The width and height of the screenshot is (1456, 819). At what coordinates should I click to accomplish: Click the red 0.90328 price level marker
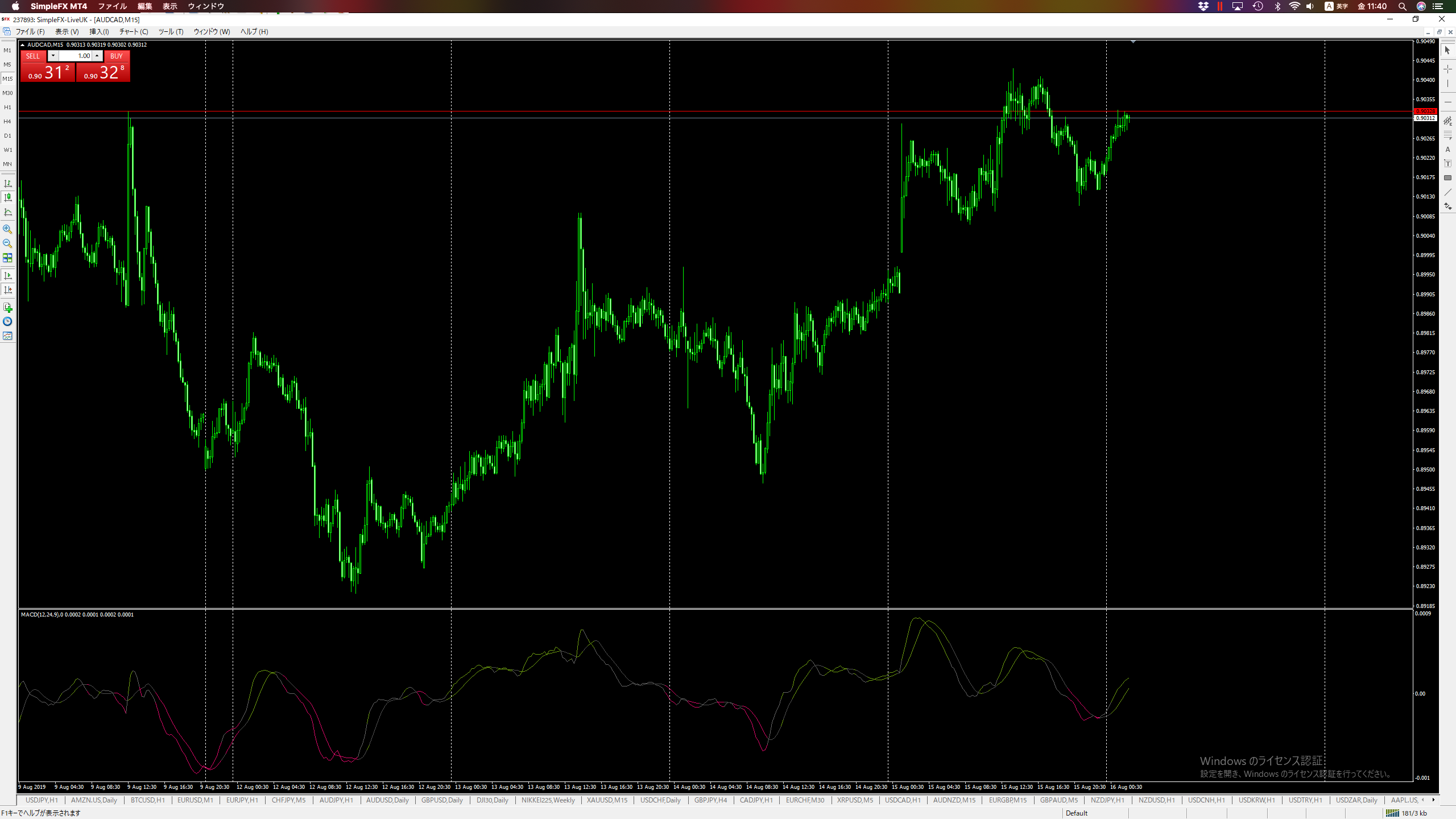1425,111
